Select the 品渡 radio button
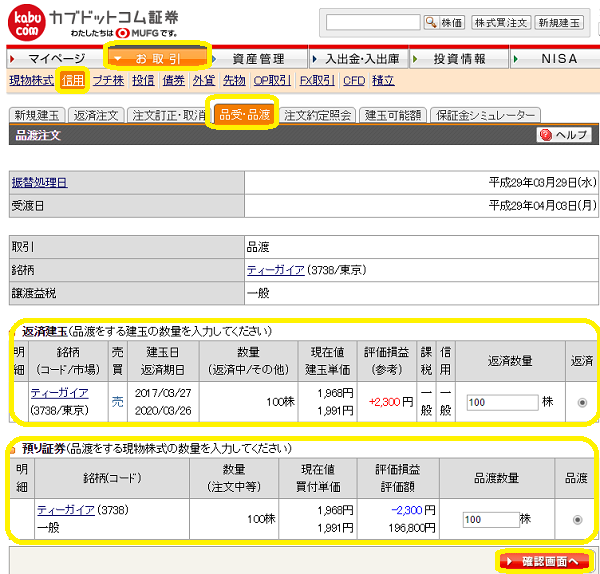The height and width of the screenshot is (574, 600). point(577,520)
